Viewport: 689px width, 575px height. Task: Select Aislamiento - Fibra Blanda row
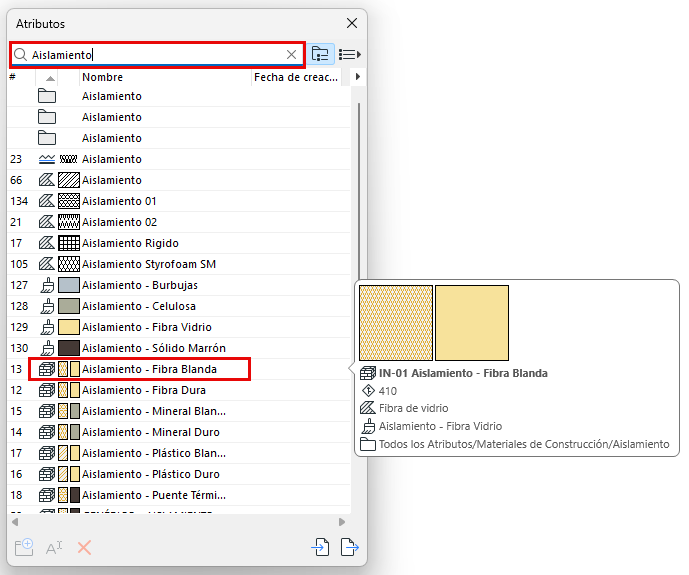point(179,369)
